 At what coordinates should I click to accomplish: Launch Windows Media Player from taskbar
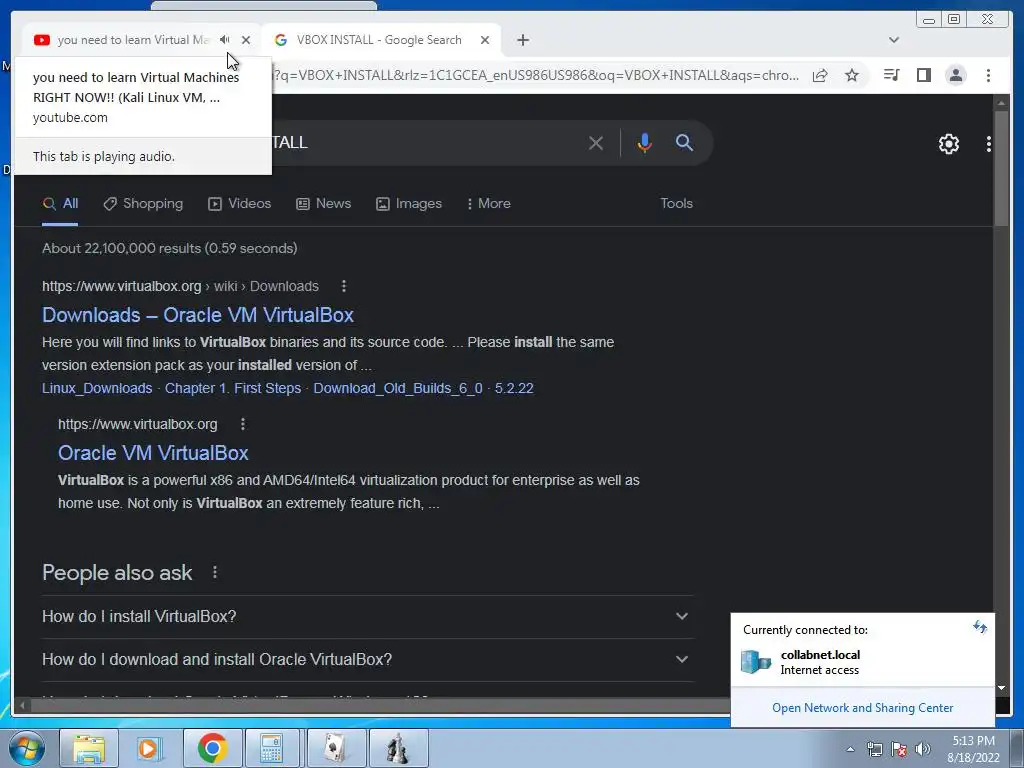click(150, 748)
